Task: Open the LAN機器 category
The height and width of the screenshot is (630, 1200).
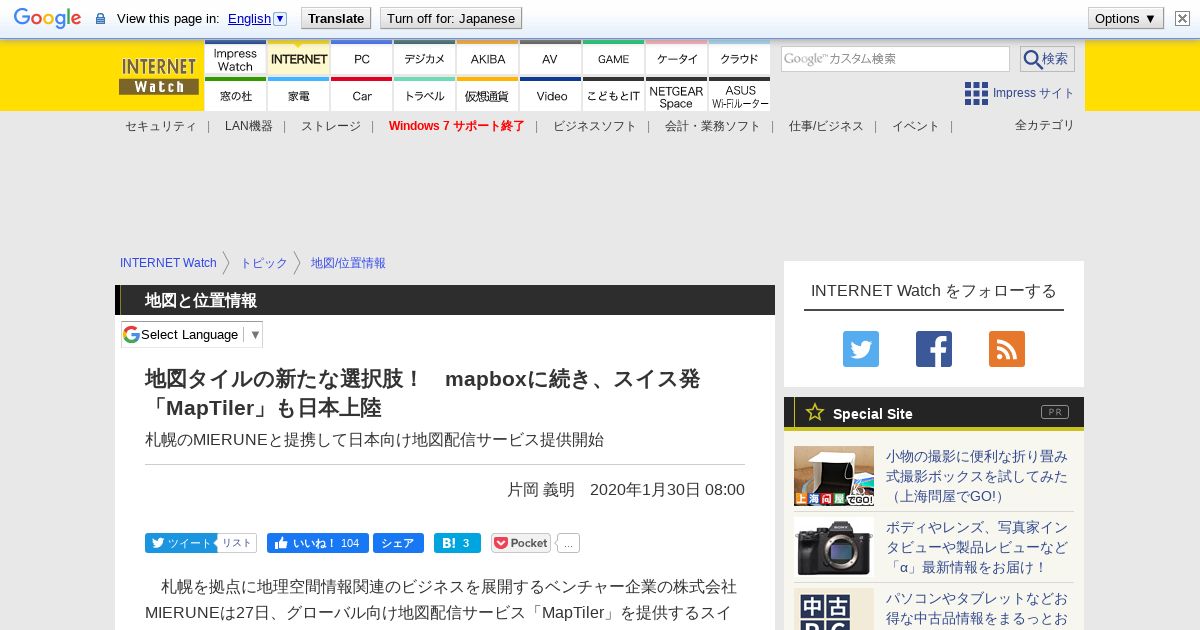Action: [x=248, y=126]
